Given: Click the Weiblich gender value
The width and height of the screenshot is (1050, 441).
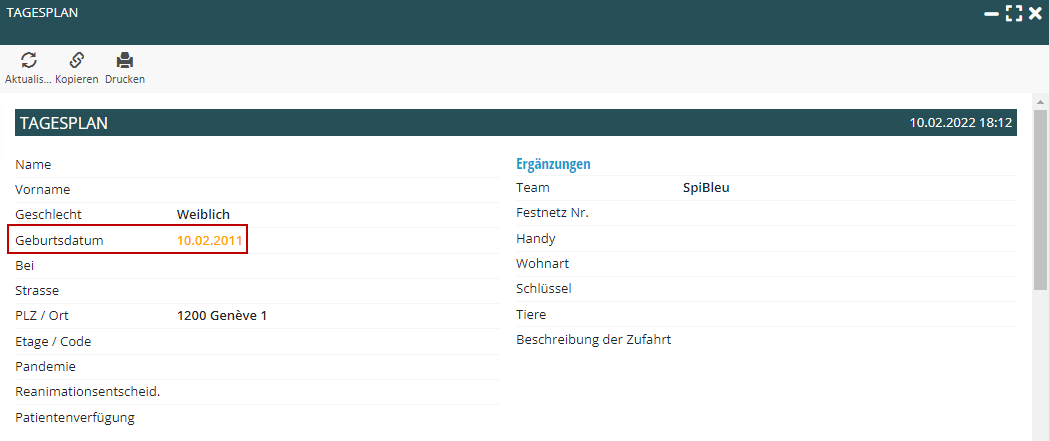Looking at the screenshot, I should [203, 214].
